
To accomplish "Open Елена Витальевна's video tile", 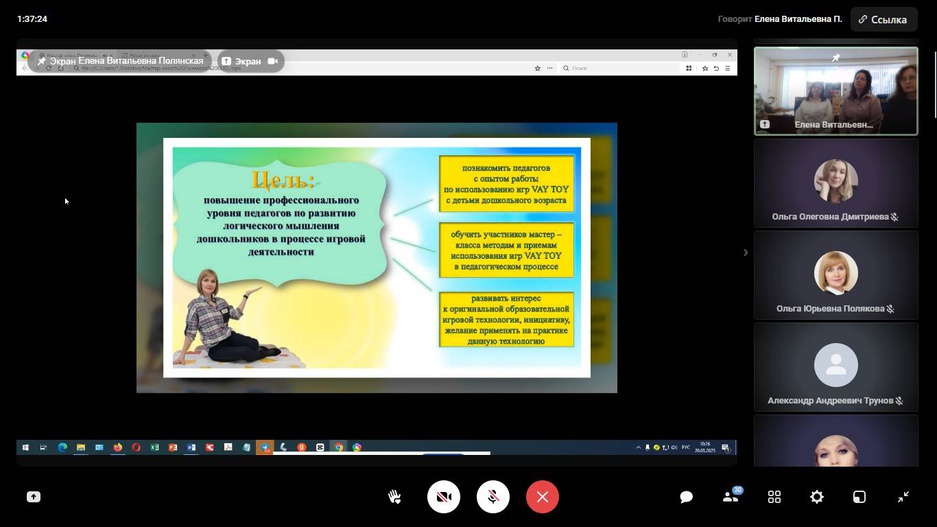I will point(836,91).
